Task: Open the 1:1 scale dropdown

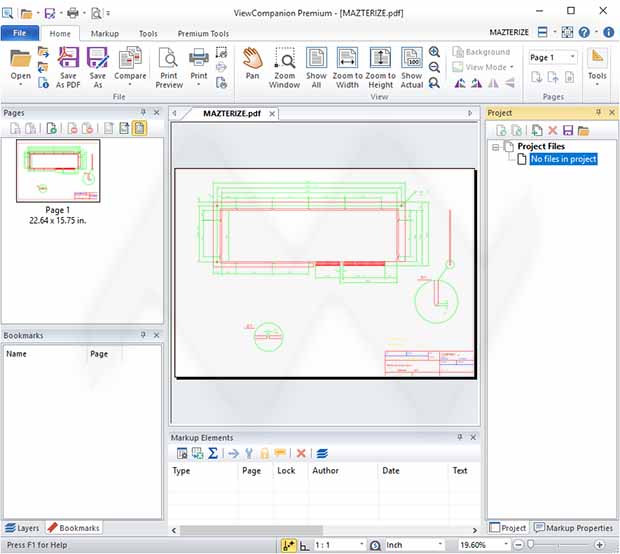Action: [361, 545]
